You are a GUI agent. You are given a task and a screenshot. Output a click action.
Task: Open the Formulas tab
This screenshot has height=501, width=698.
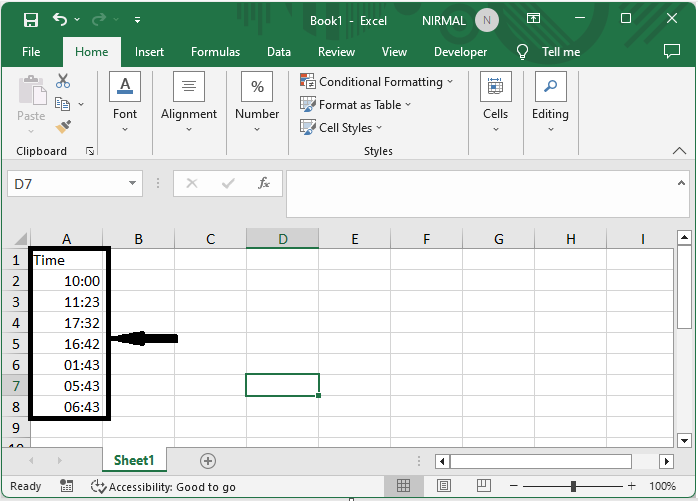pos(215,52)
